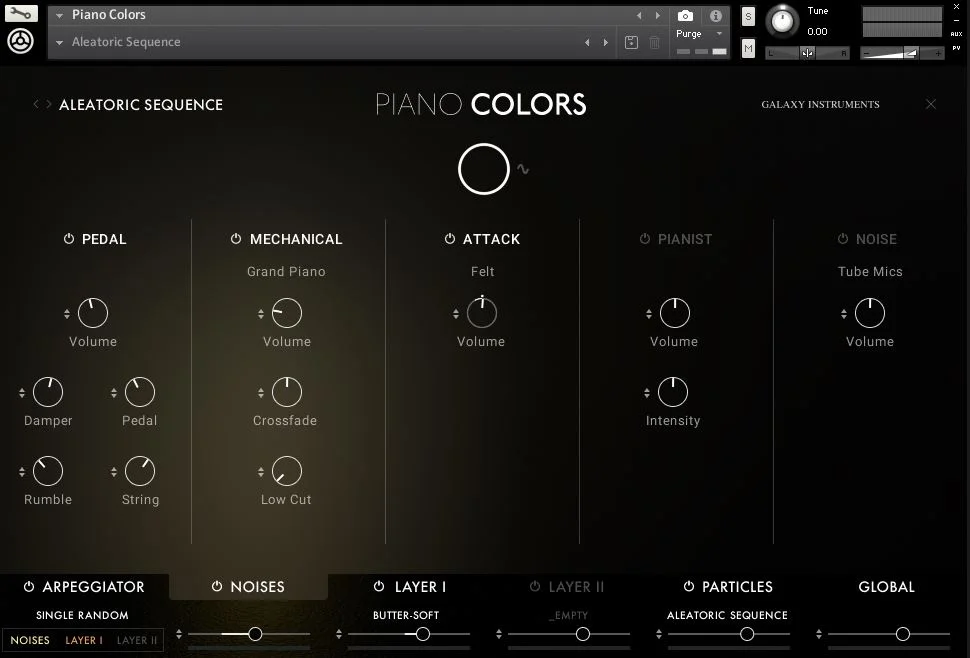Click the sine wave icon beside the circle
The height and width of the screenshot is (658, 970).
point(523,169)
